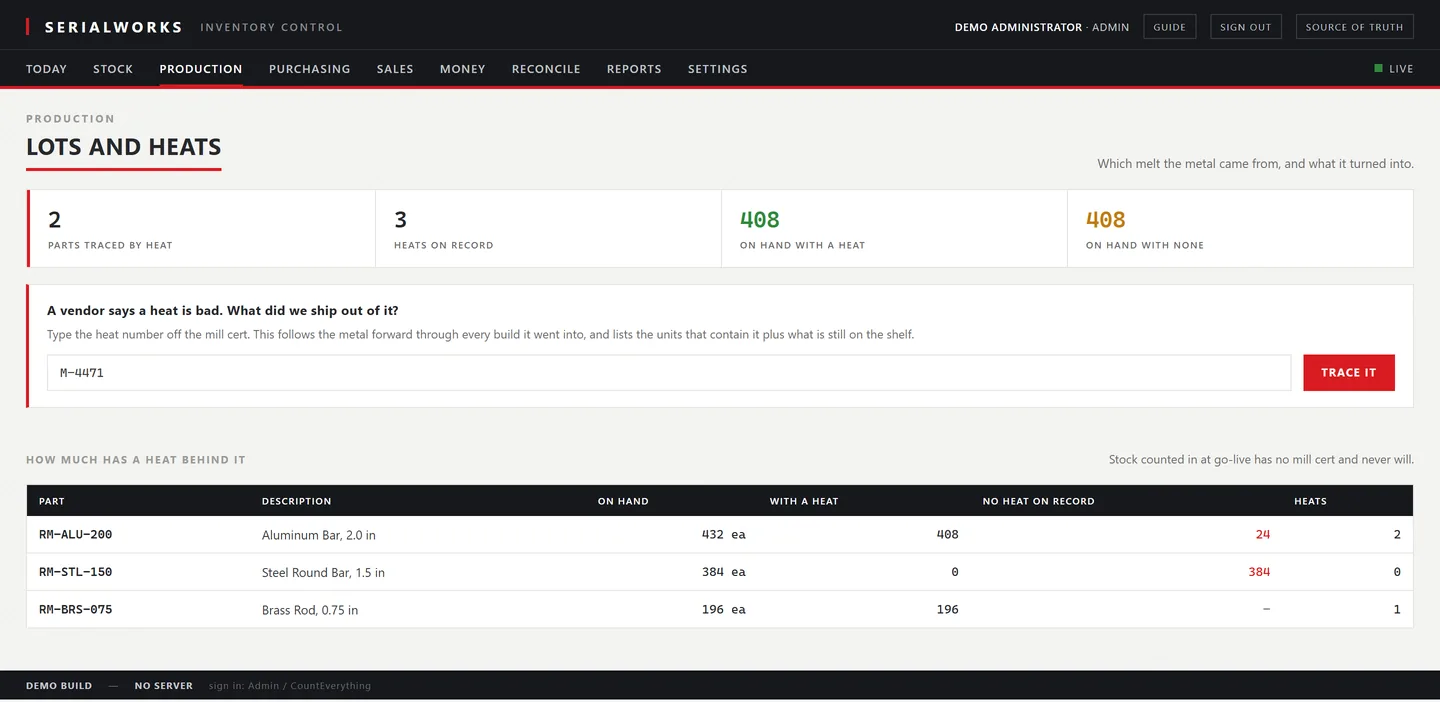1440x702 pixels.
Task: Switch to the STOCK tab
Action: [113, 69]
